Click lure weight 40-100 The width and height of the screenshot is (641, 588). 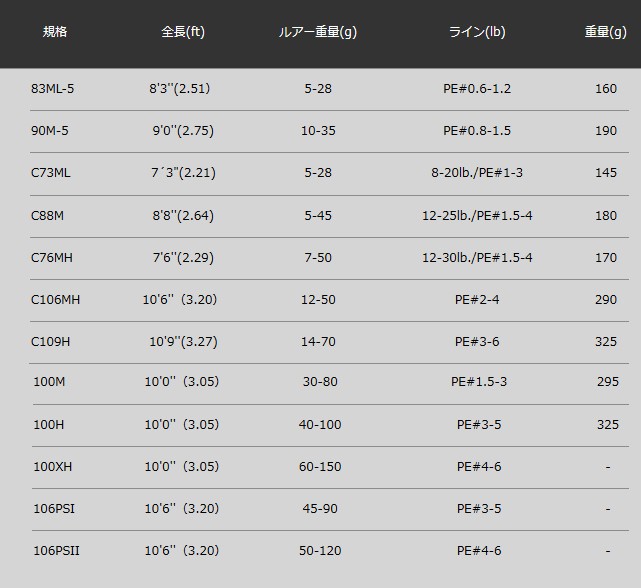pyautogui.click(x=320, y=424)
